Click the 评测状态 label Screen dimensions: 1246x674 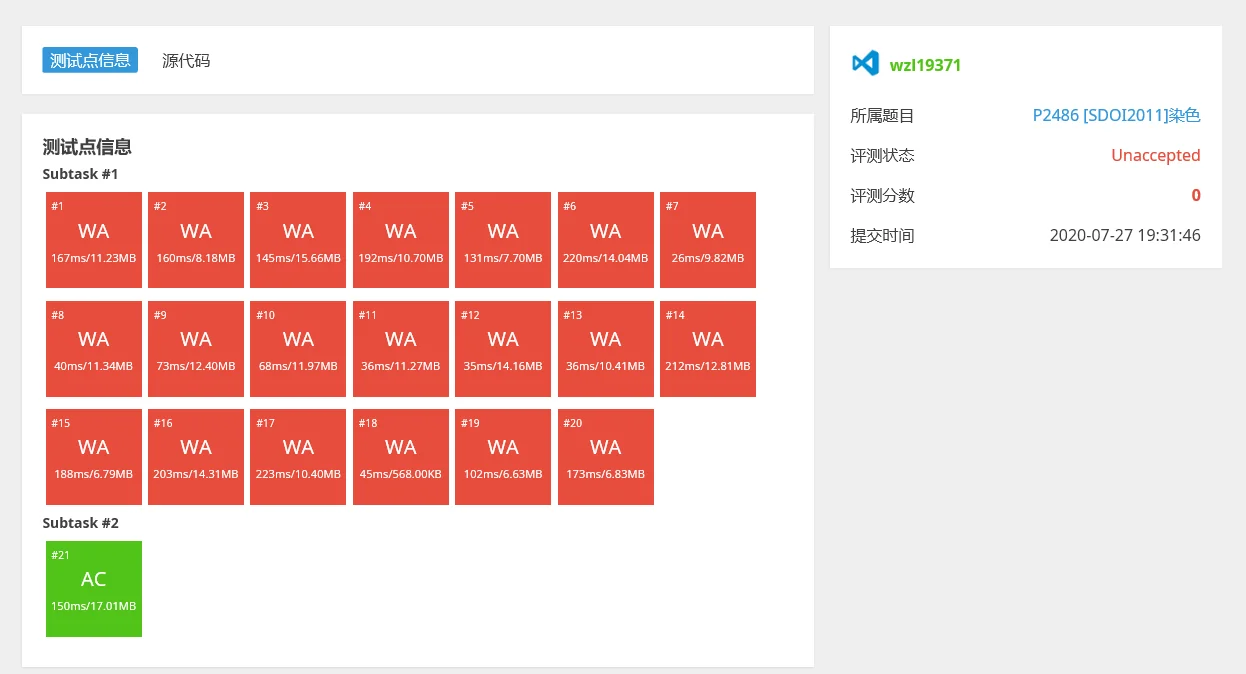click(882, 156)
